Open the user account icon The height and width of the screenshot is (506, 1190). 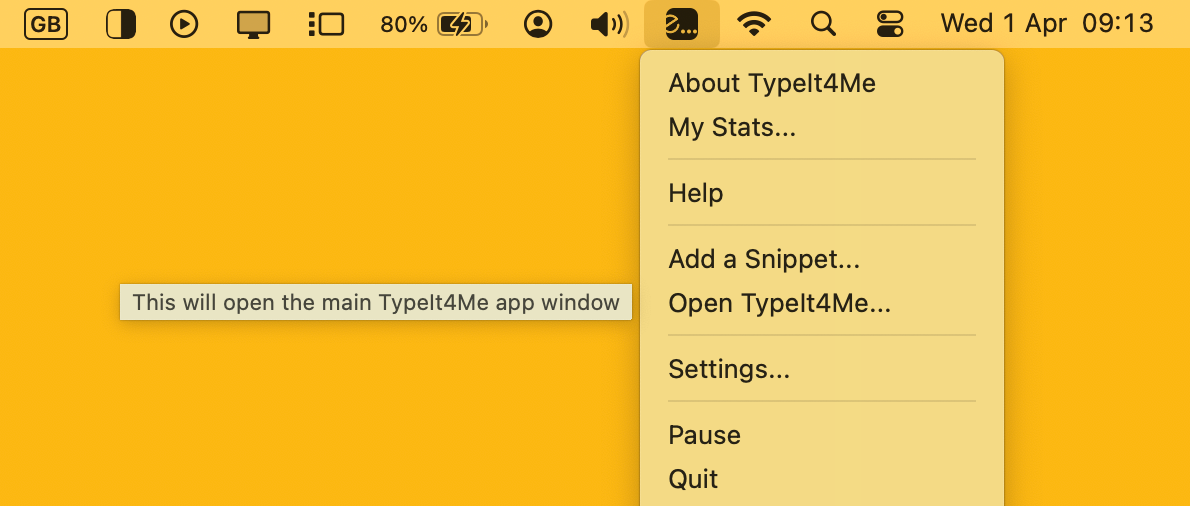click(x=538, y=24)
